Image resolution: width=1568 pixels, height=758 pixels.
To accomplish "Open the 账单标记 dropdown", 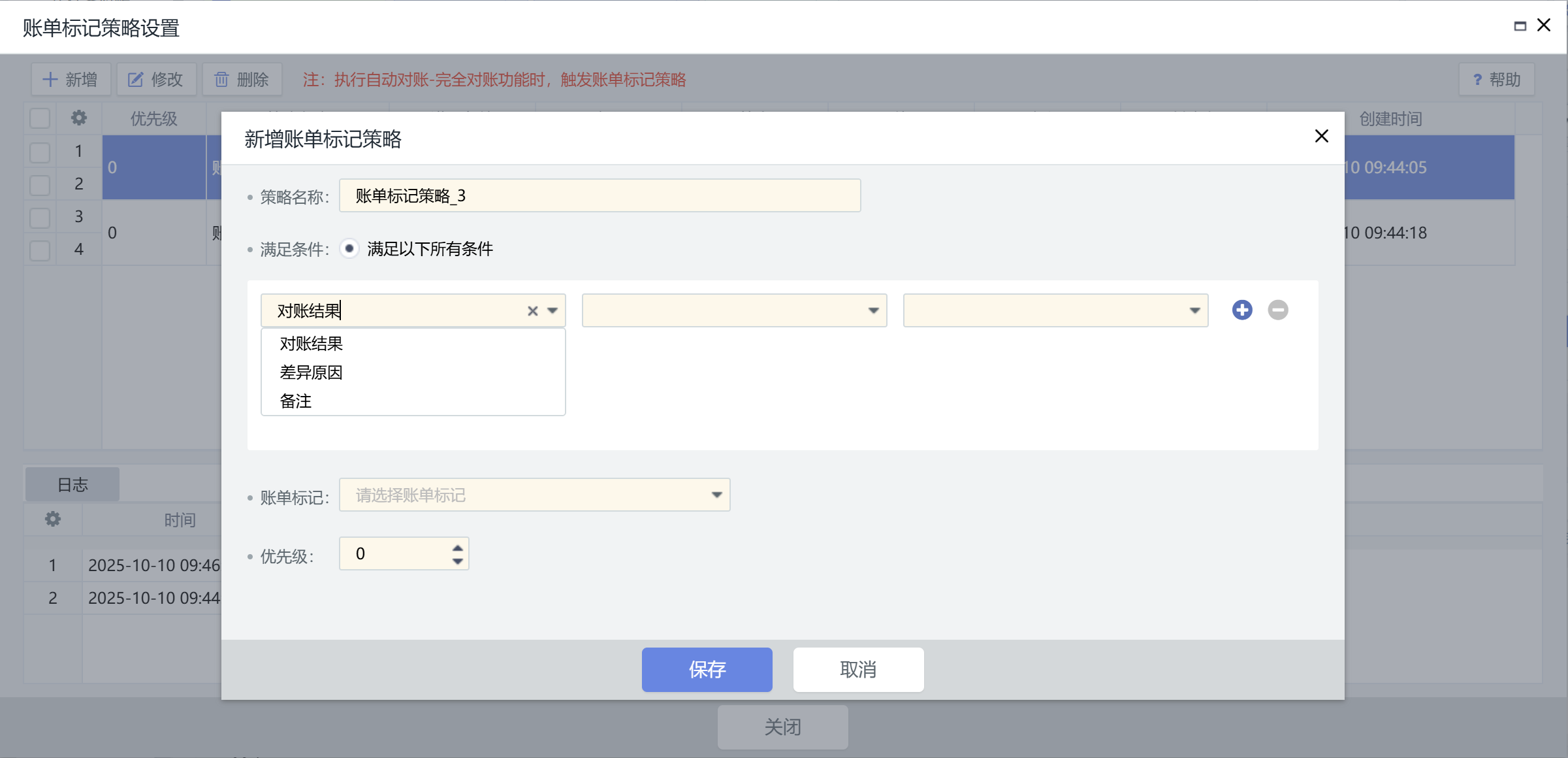I will [716, 495].
